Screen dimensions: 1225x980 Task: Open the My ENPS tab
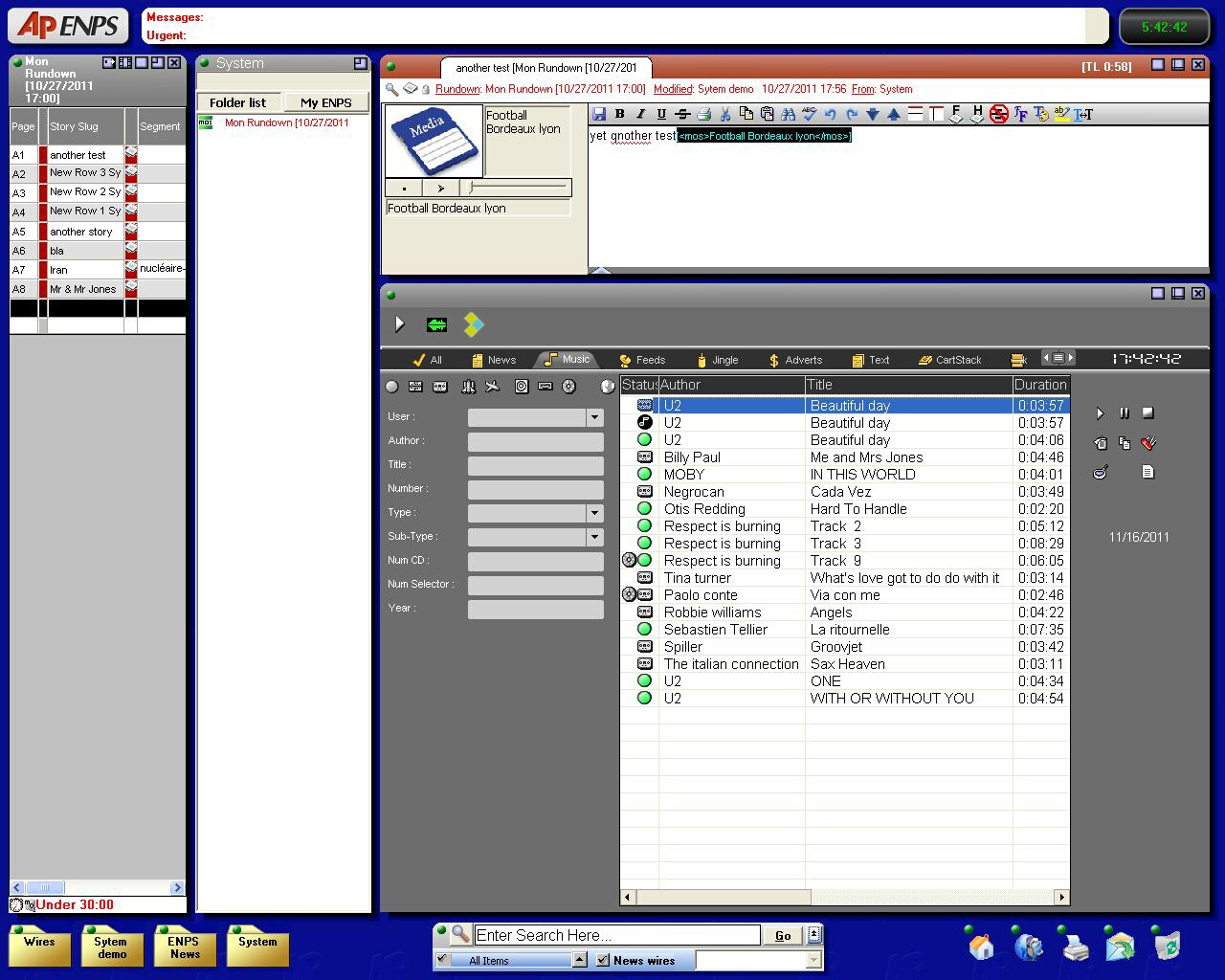(325, 102)
